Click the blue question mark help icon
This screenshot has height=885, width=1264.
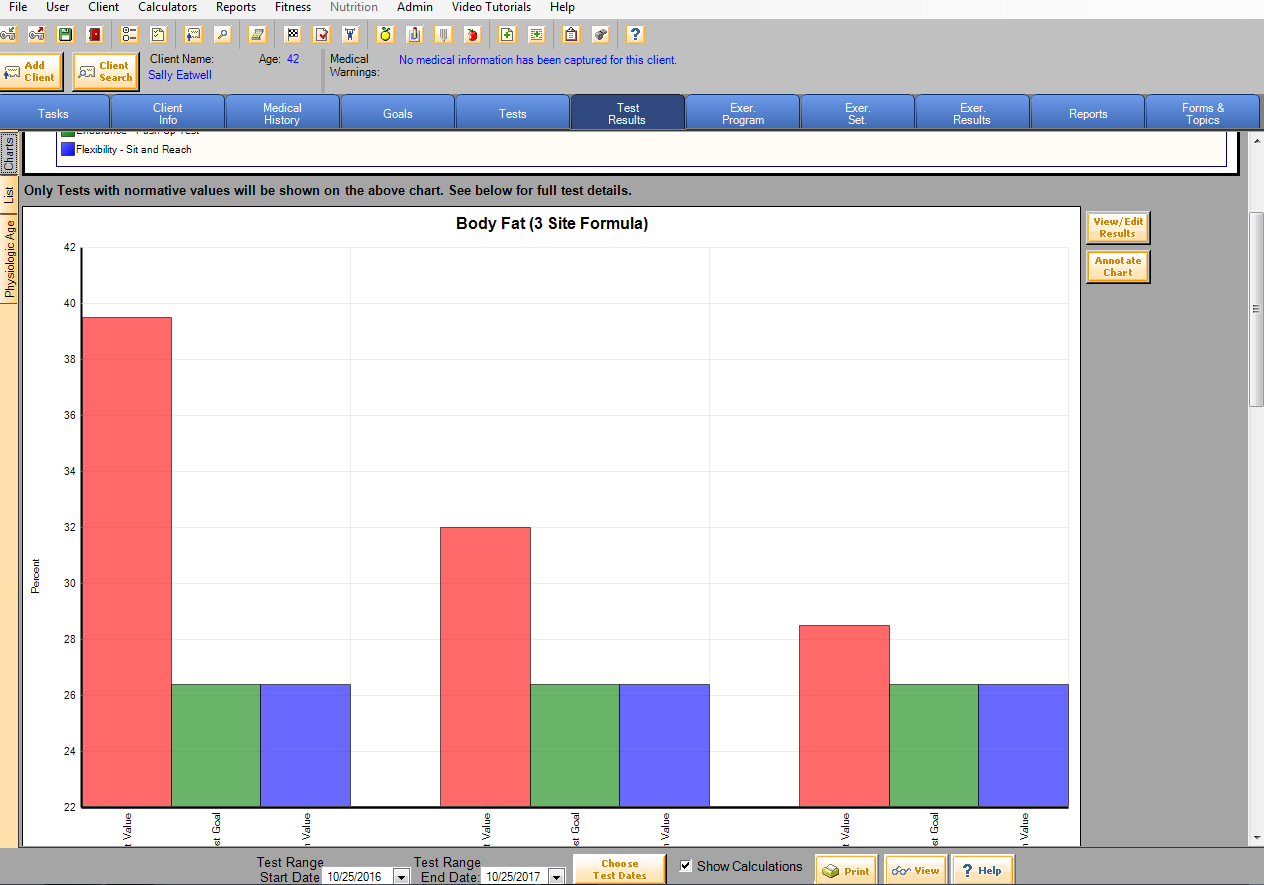pos(635,34)
